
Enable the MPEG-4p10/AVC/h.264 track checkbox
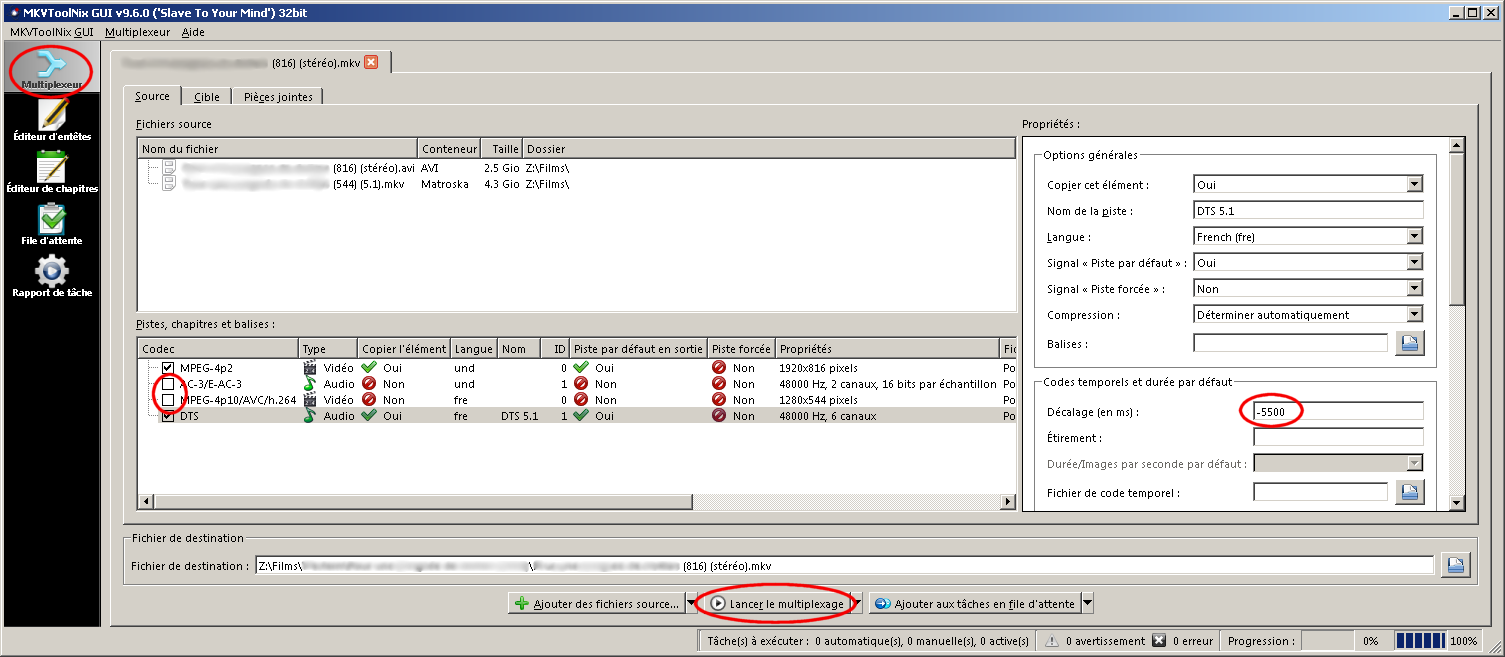(x=168, y=400)
